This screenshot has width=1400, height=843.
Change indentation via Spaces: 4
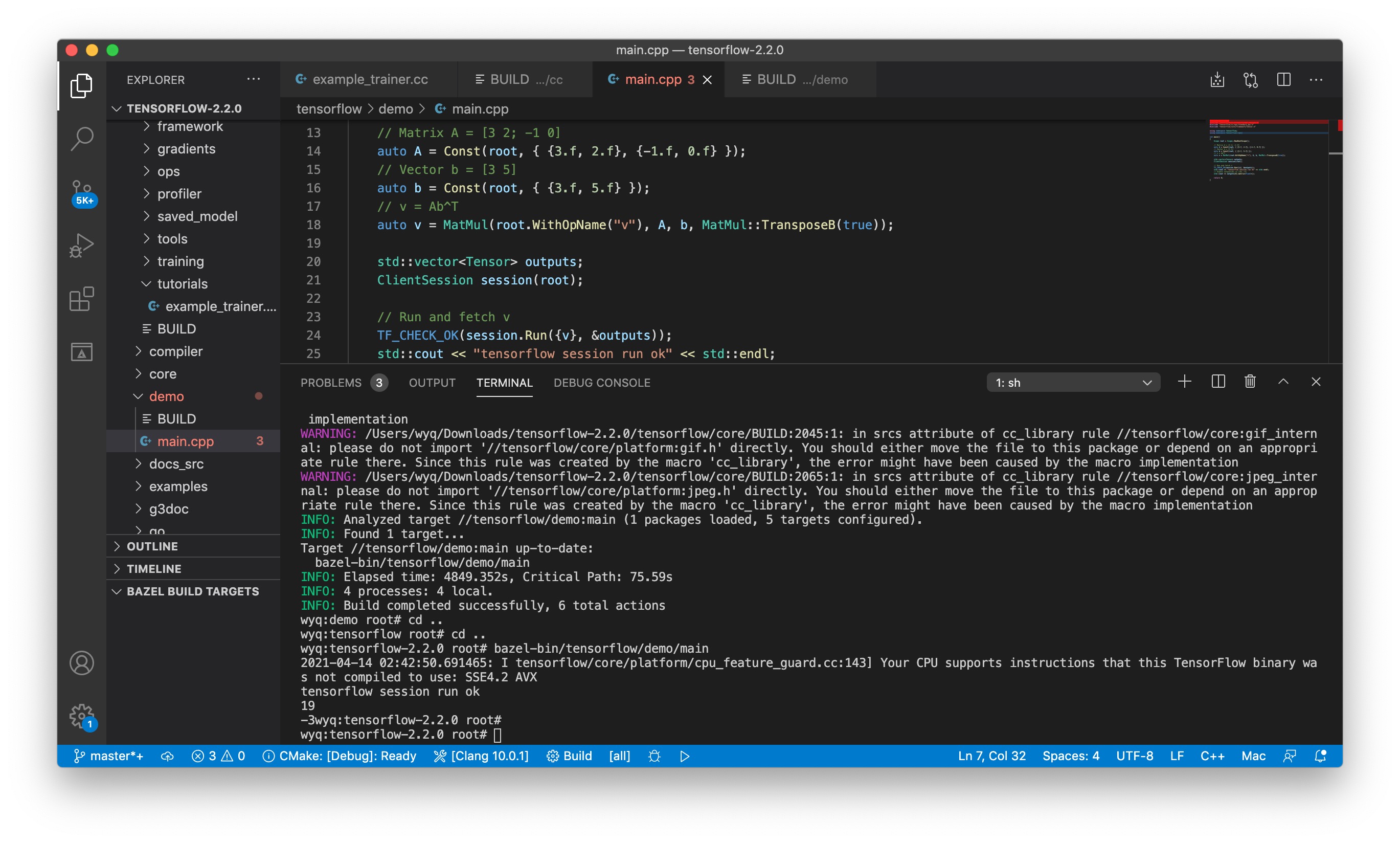pos(1071,756)
